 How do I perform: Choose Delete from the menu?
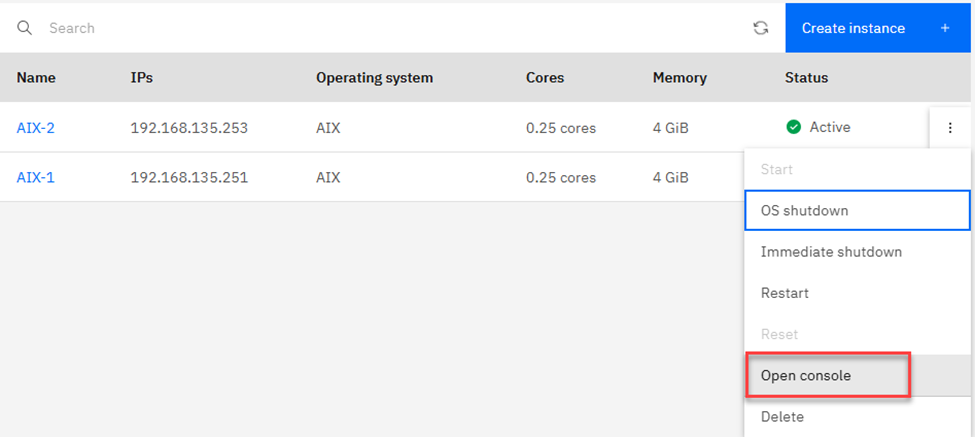pyautogui.click(x=857, y=416)
